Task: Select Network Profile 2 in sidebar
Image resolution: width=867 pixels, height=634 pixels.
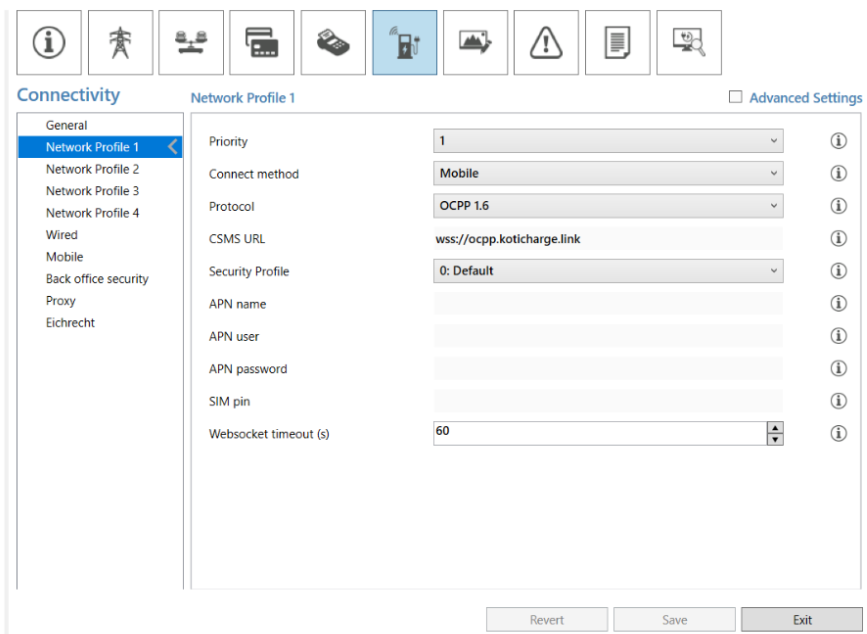Action: (92, 169)
